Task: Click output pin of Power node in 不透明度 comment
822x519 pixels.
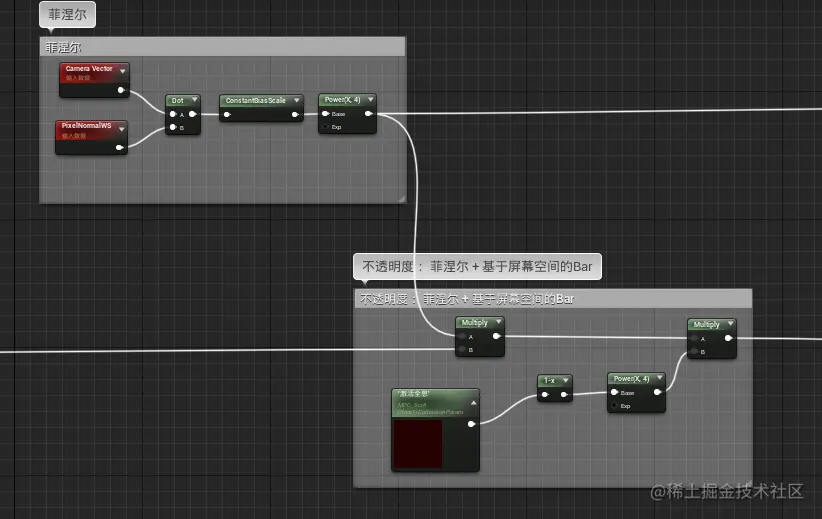Action: pyautogui.click(x=657, y=392)
